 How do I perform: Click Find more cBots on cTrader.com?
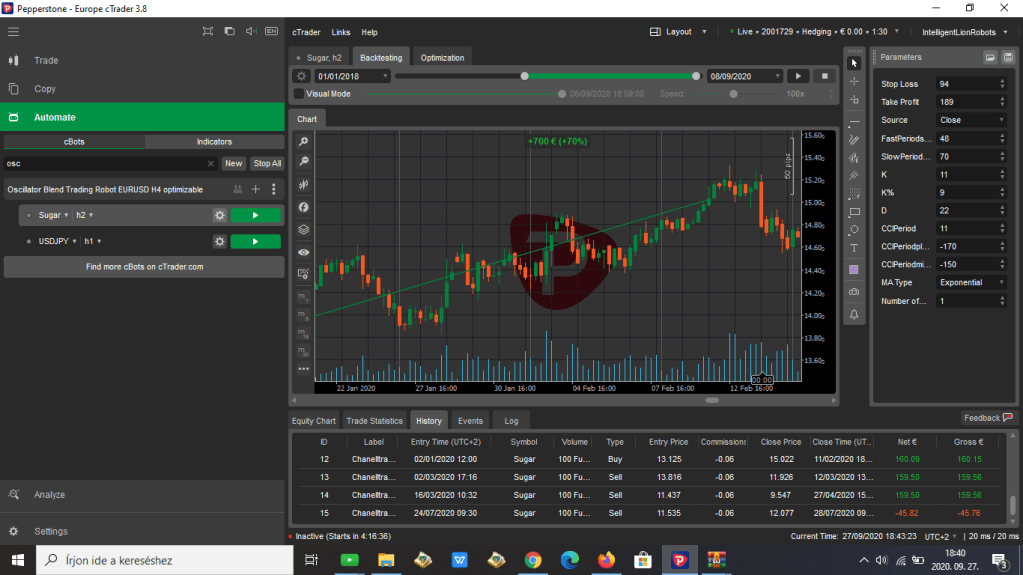[x=144, y=267]
